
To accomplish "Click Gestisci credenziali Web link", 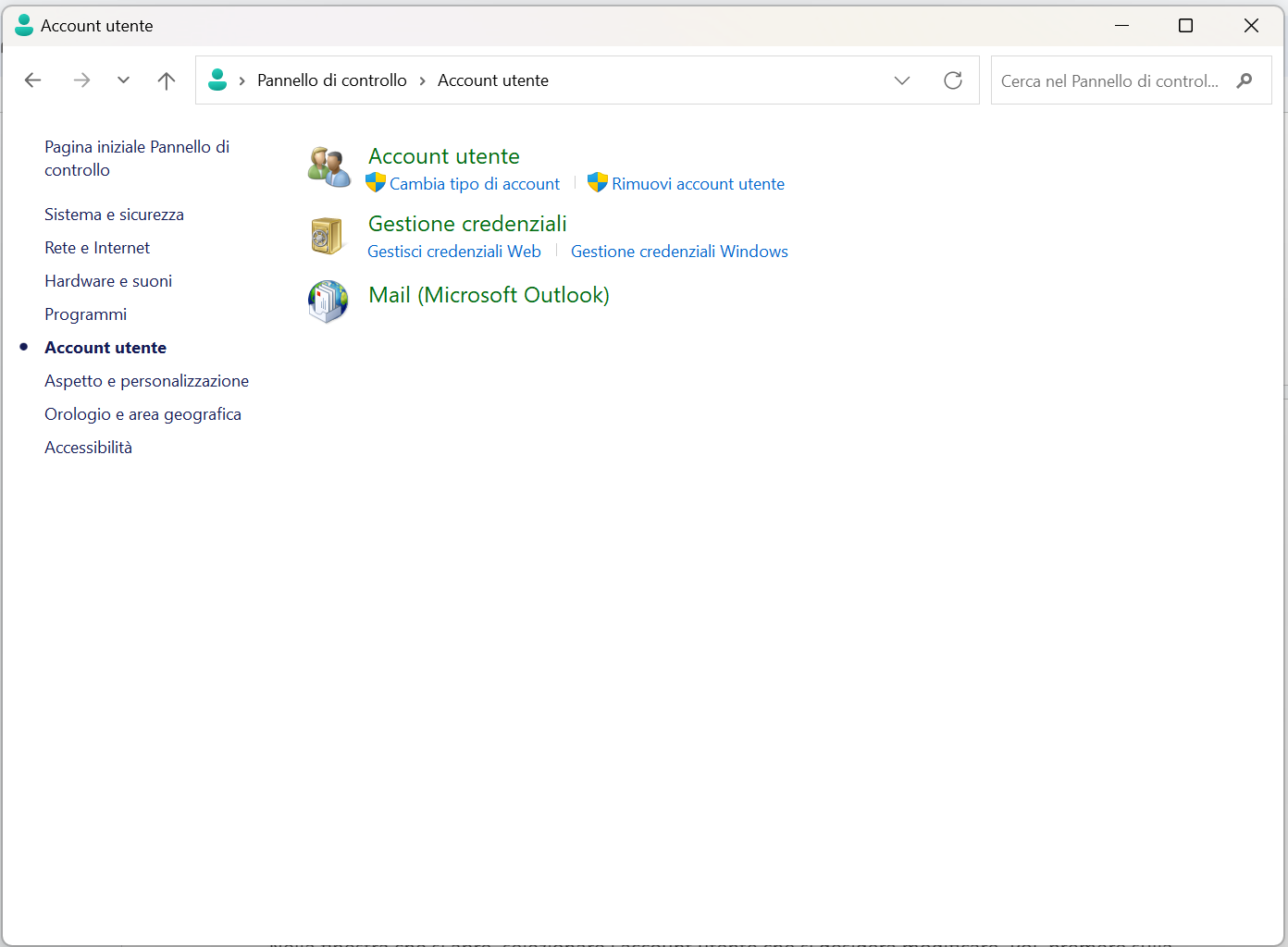I will click(x=453, y=252).
